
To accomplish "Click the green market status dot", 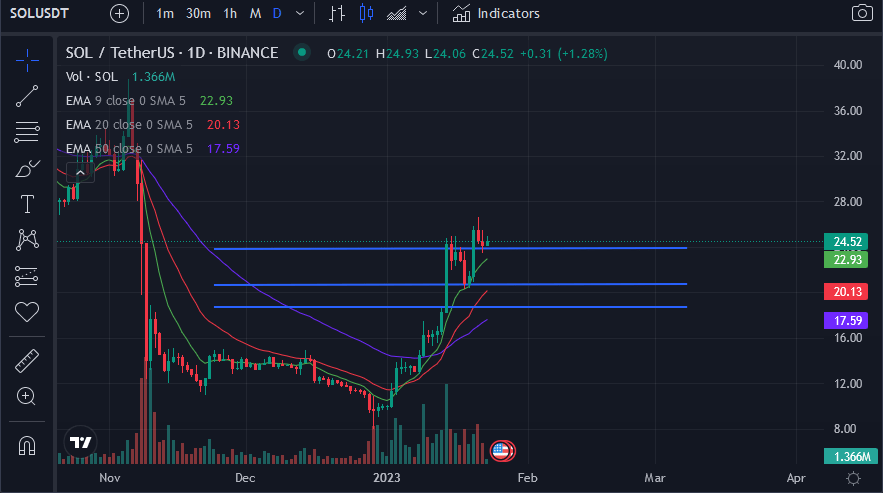I will click(x=302, y=52).
